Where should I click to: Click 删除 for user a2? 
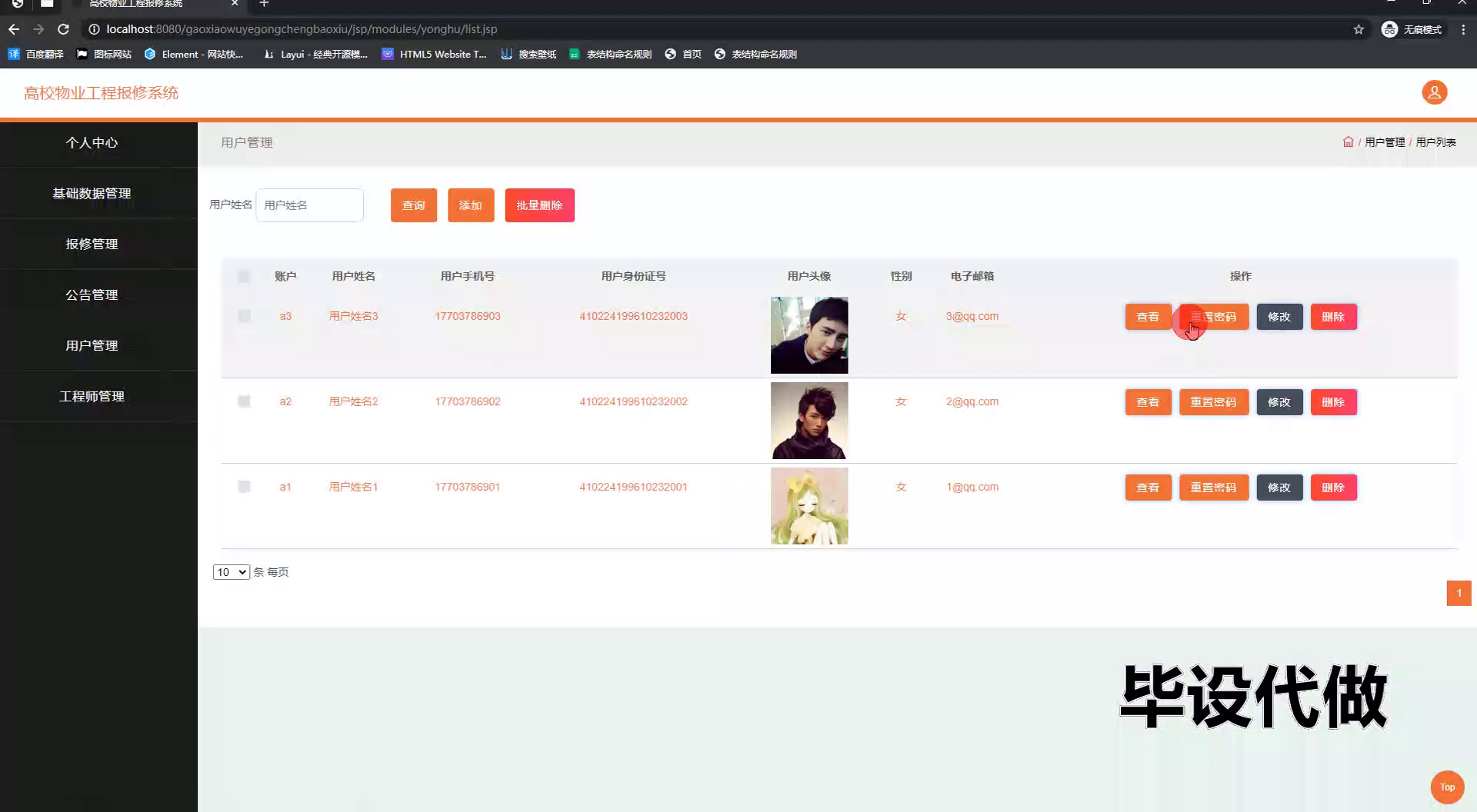1333,402
